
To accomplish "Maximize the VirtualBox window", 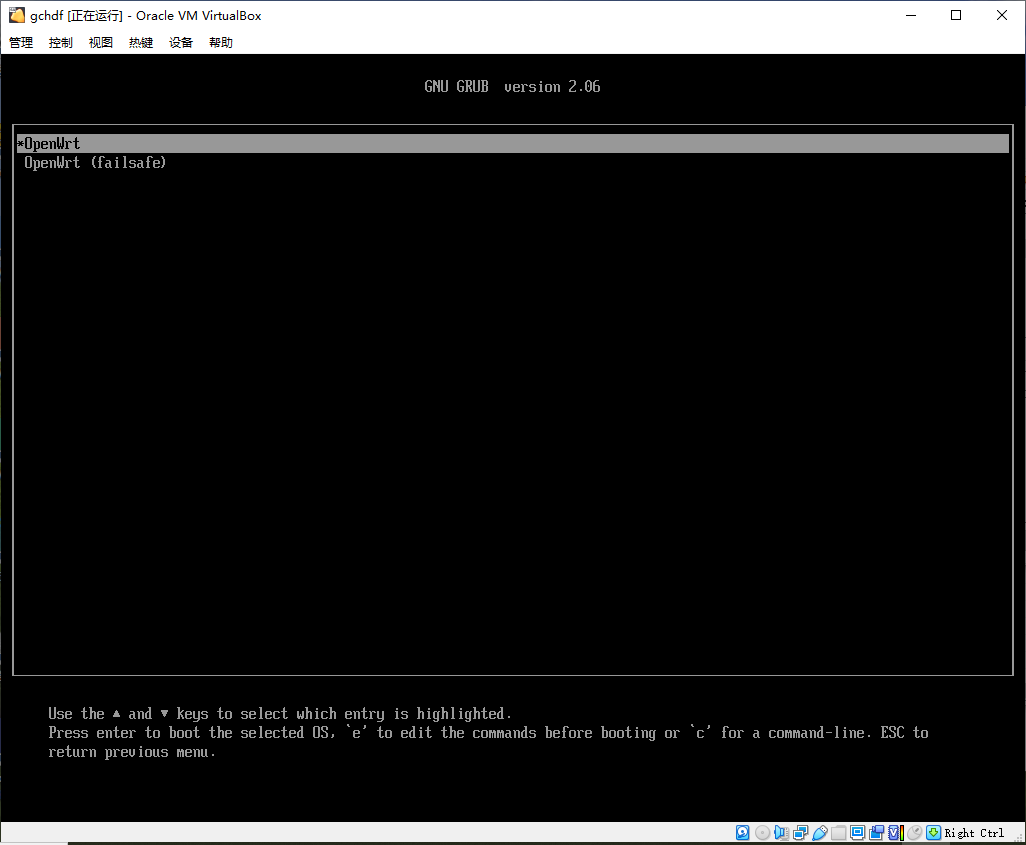I will (956, 15).
